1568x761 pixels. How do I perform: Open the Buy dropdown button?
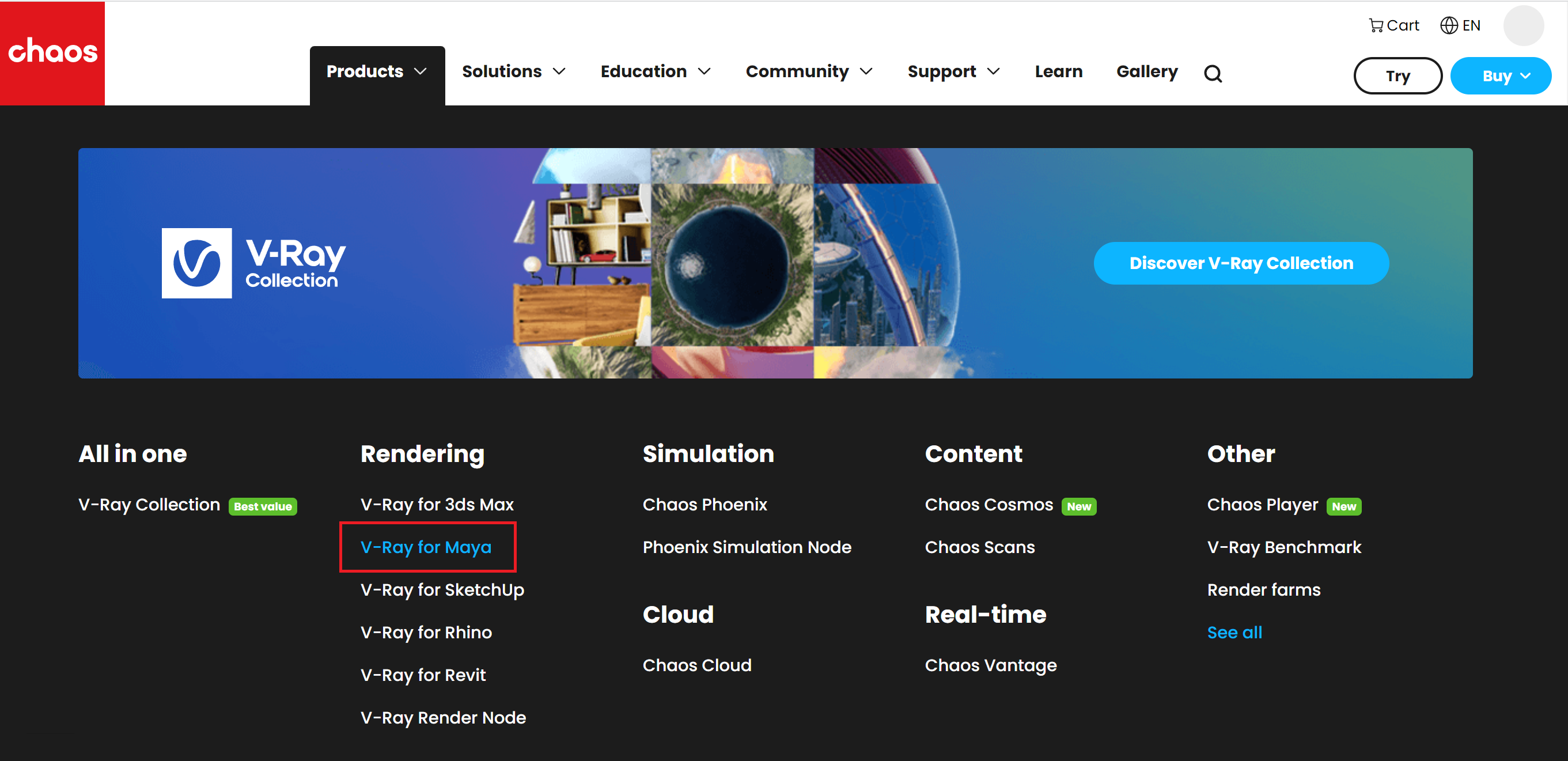pos(1501,75)
